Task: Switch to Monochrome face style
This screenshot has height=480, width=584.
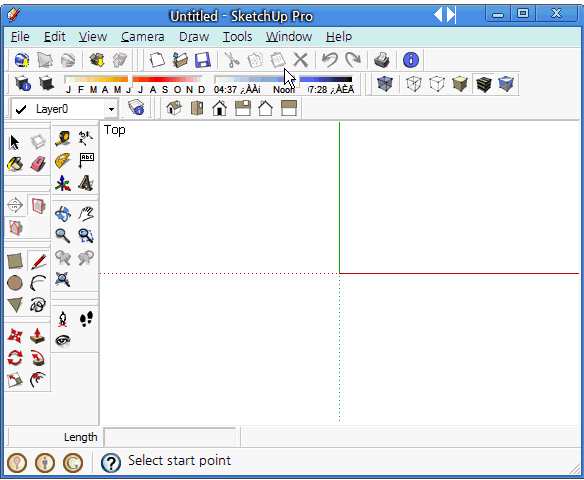Action: [506, 84]
